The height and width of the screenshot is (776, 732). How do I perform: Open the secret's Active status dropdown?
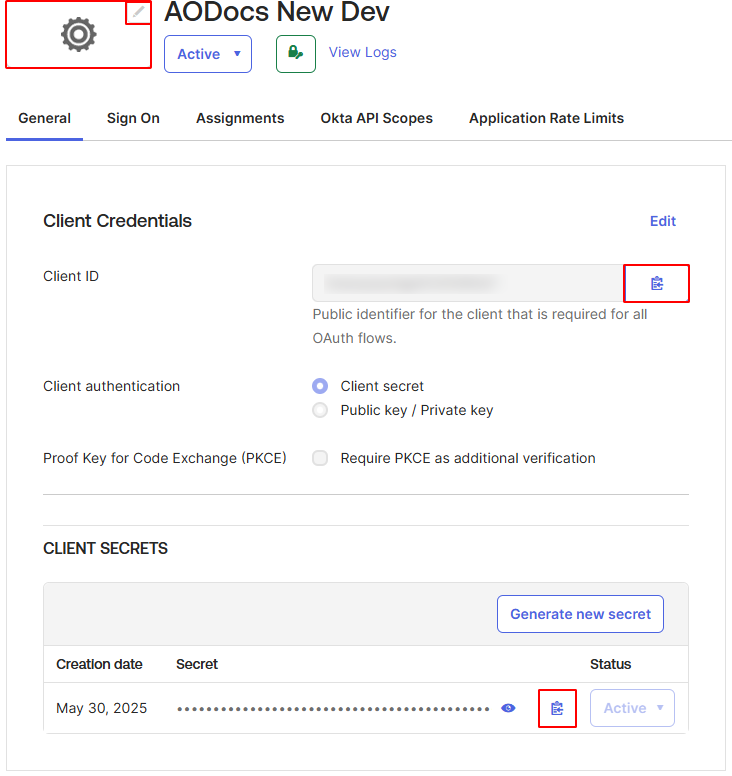pos(632,708)
